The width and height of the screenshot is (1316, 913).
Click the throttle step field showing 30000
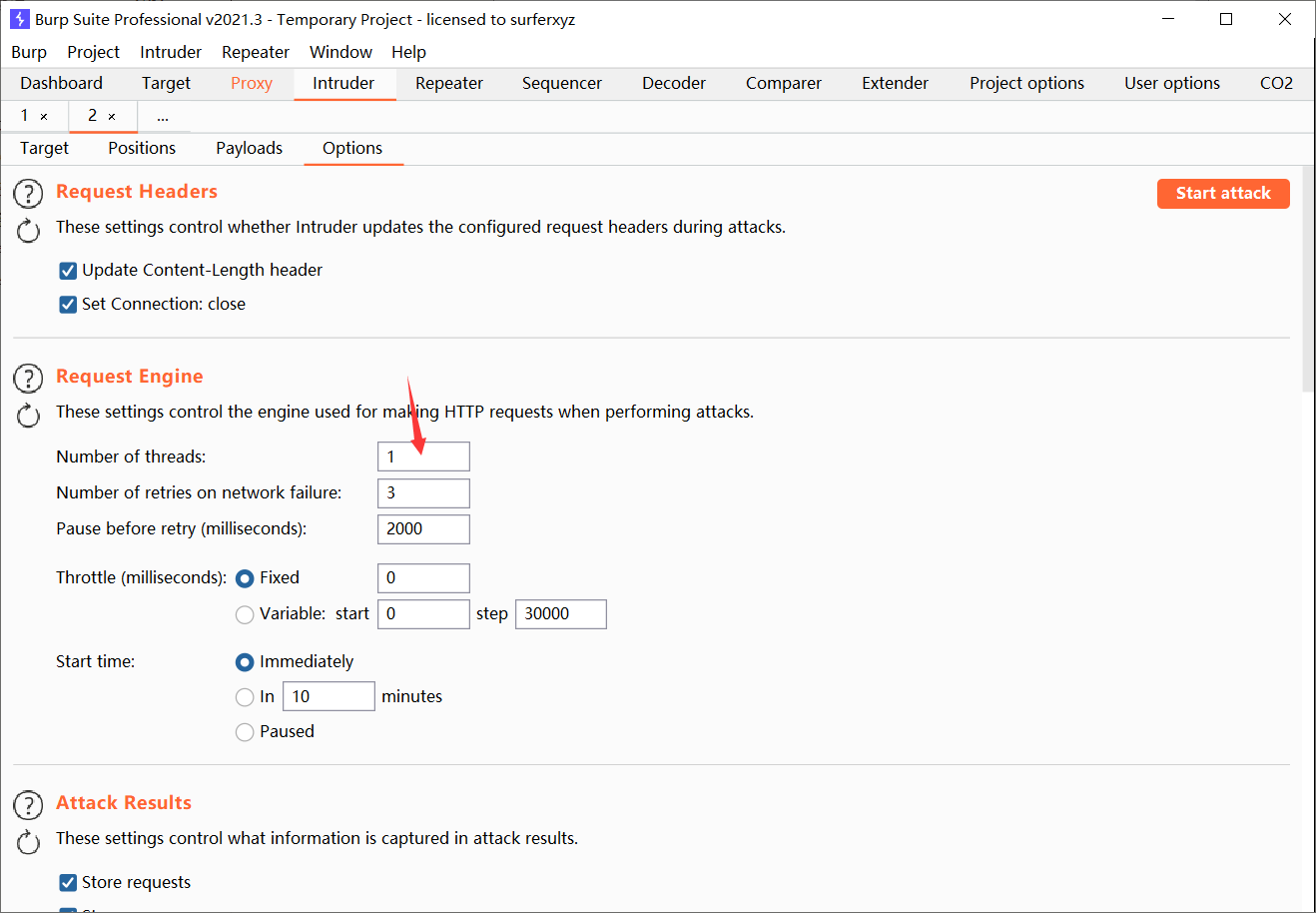click(561, 614)
